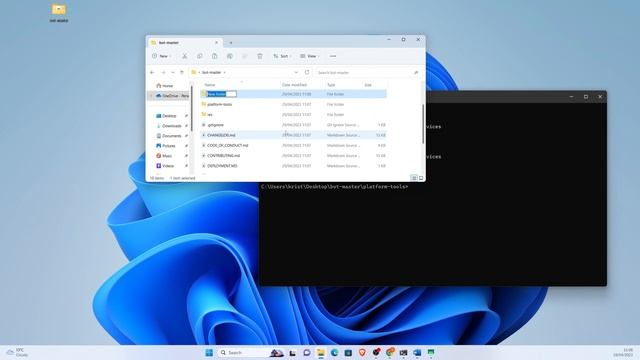
Task: Click the Explorer forward arrow
Action: click(x=163, y=72)
